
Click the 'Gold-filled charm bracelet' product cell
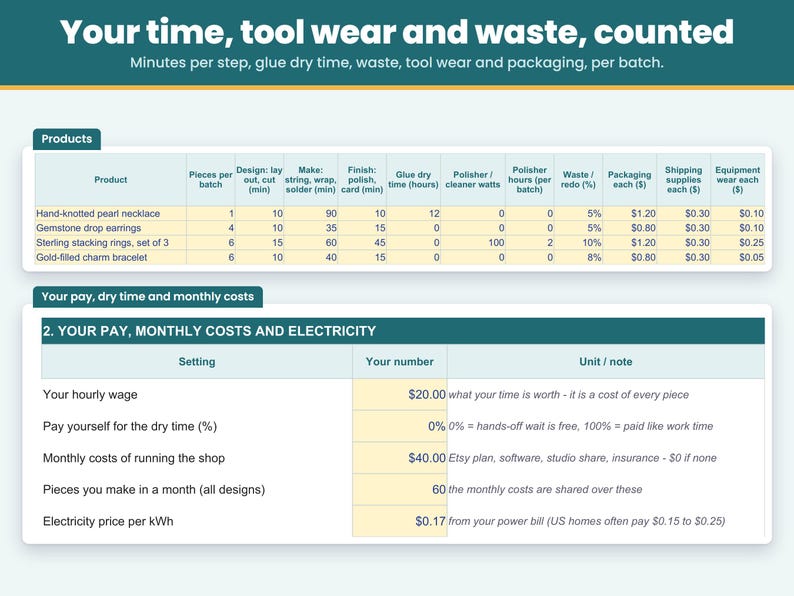[x=110, y=257]
